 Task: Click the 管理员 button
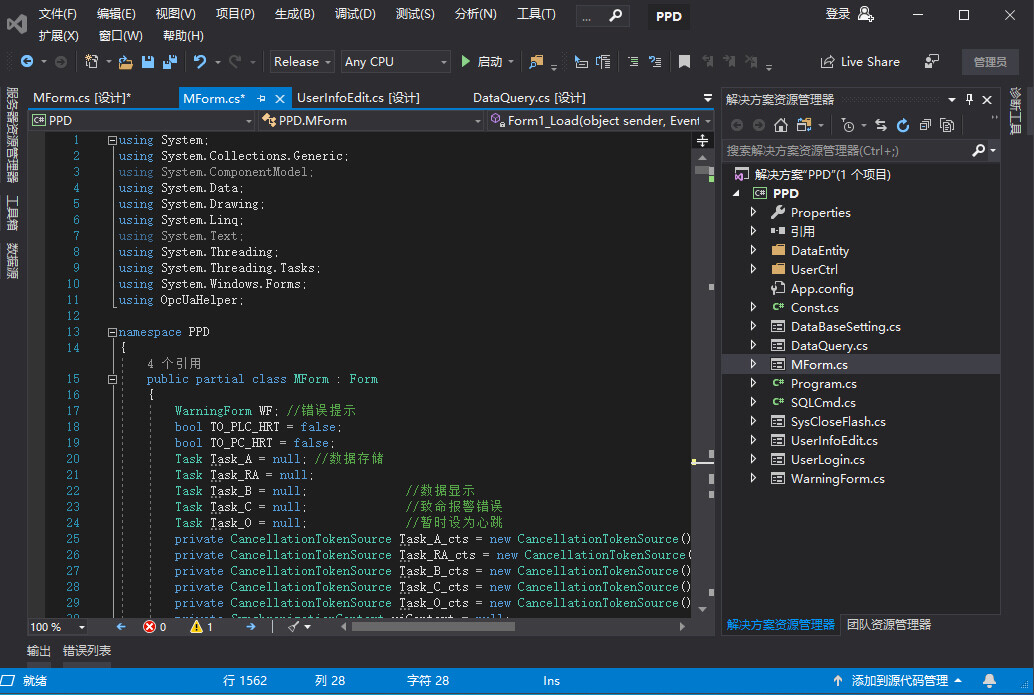[990, 62]
